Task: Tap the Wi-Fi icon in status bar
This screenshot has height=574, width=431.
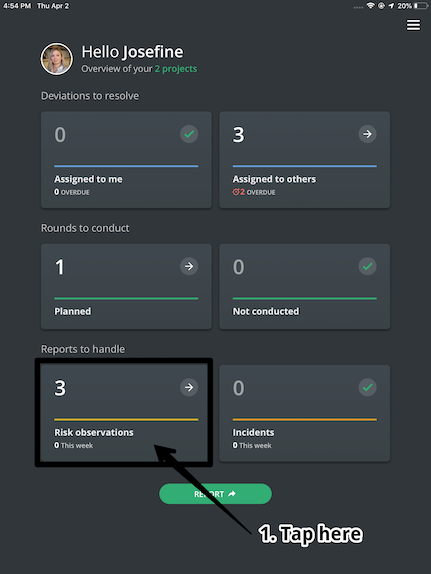Action: pyautogui.click(x=371, y=6)
